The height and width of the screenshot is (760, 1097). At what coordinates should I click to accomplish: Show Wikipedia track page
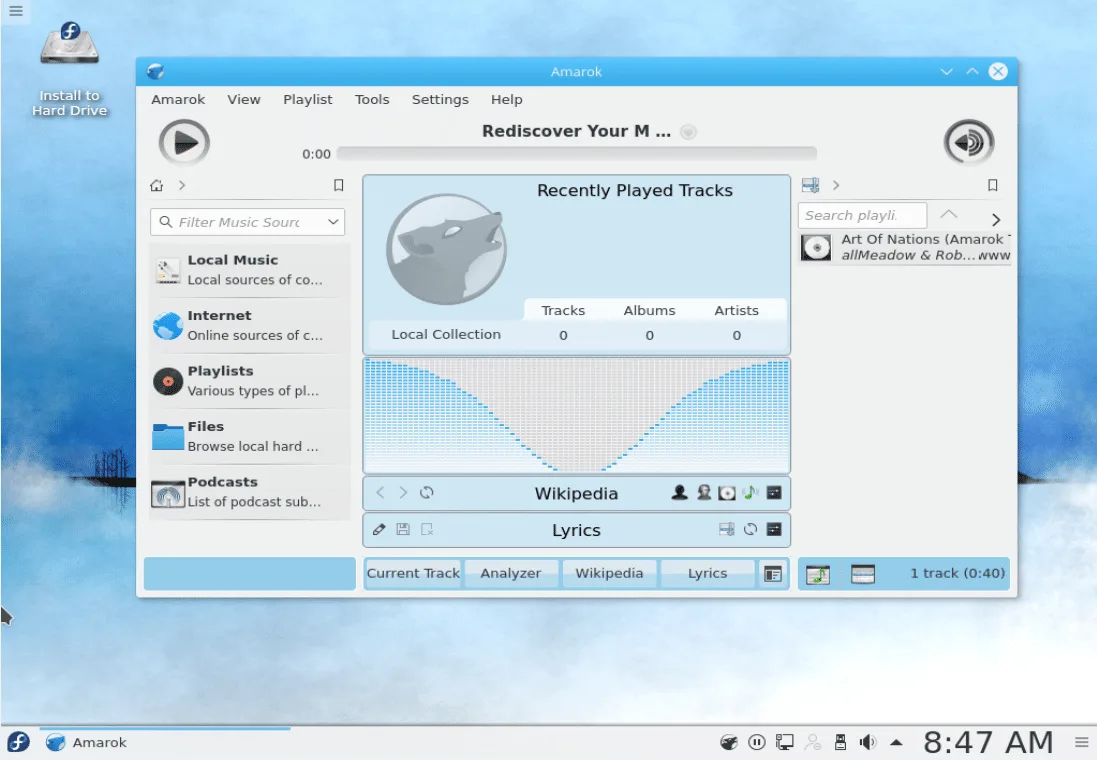click(750, 493)
